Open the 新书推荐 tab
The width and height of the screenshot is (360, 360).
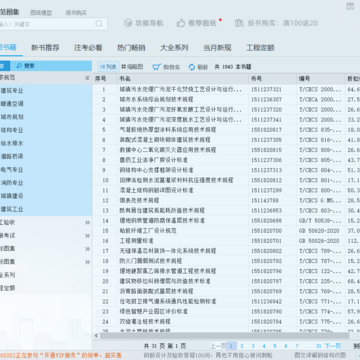pyautogui.click(x=45, y=48)
